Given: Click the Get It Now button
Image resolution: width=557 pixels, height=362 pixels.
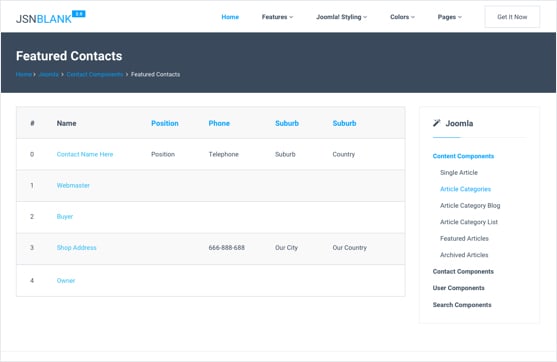Looking at the screenshot, I should click(x=512, y=17).
